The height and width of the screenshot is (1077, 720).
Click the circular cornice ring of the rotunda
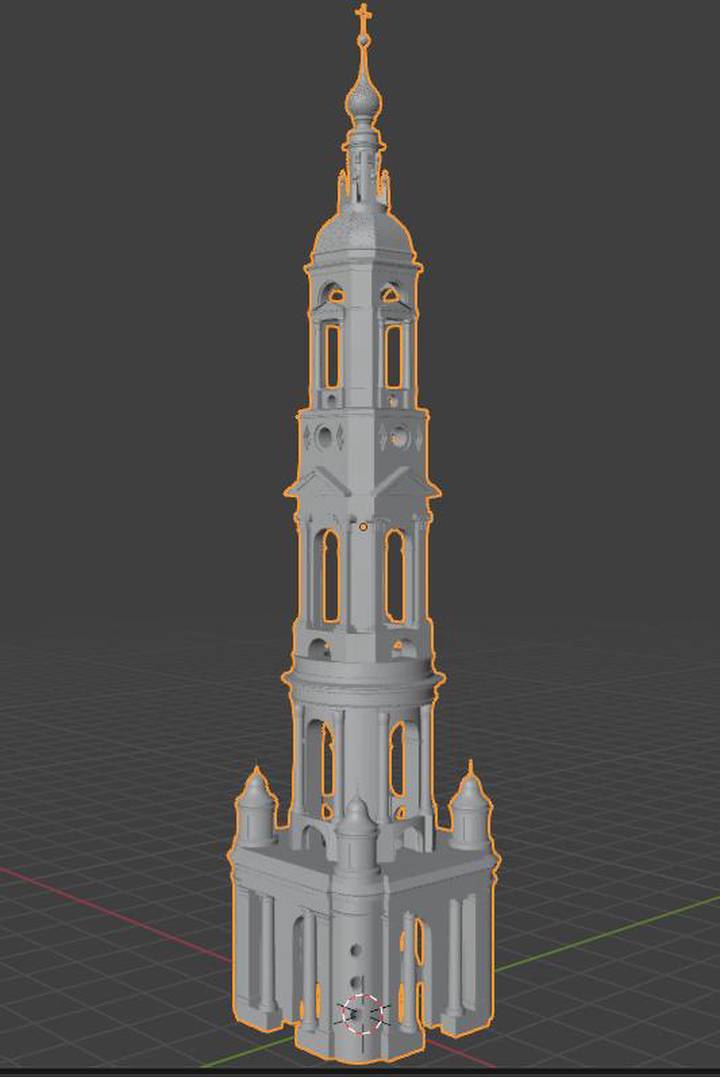[363, 682]
